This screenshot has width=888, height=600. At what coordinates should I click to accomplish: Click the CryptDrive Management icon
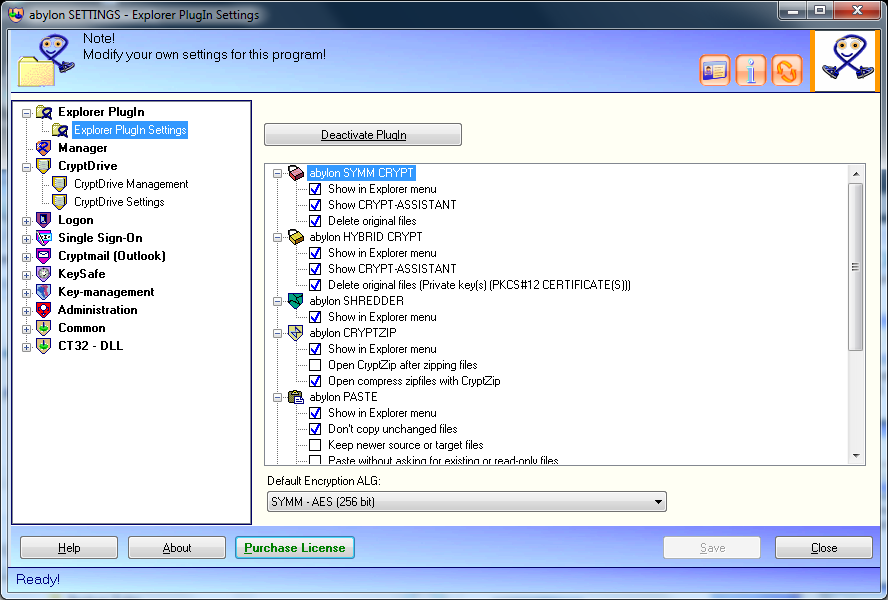click(59, 184)
